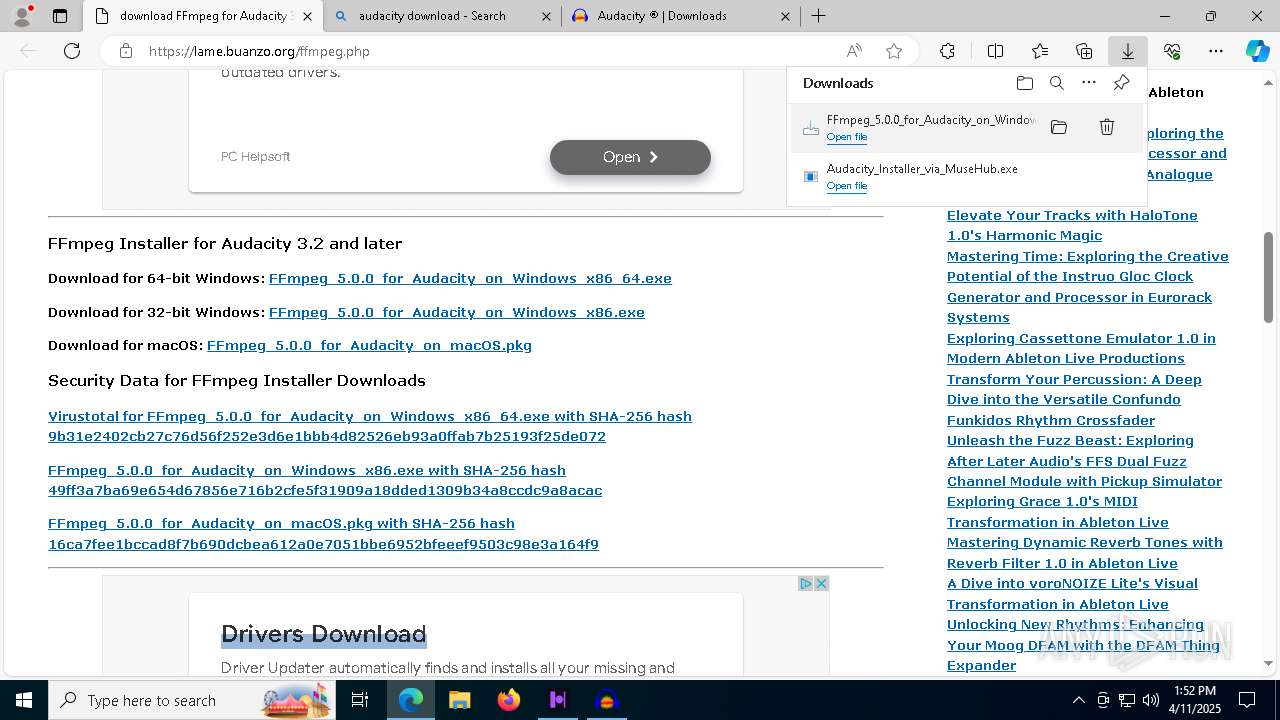Click the Drivers Download ad heading
This screenshot has width=1280, height=720.
(323, 634)
